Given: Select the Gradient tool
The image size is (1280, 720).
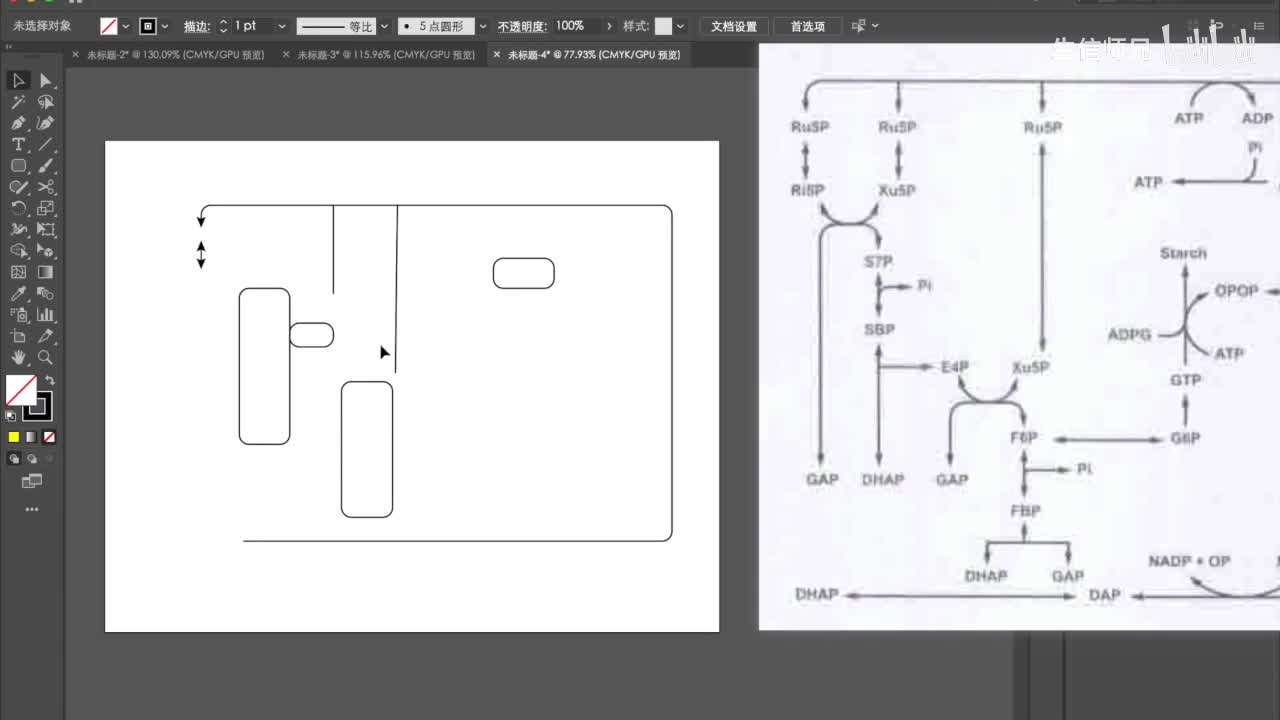Looking at the screenshot, I should 46,272.
